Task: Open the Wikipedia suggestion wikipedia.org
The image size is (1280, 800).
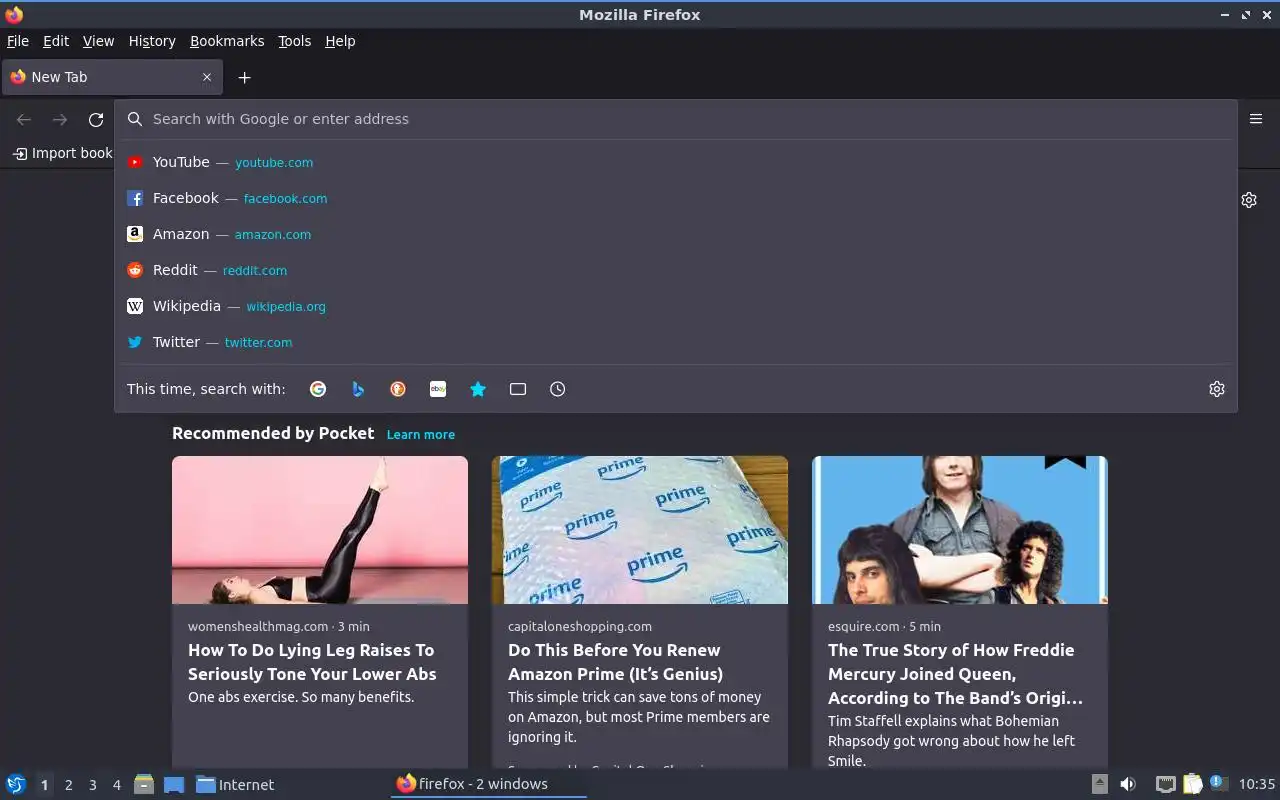Action: pos(676,306)
